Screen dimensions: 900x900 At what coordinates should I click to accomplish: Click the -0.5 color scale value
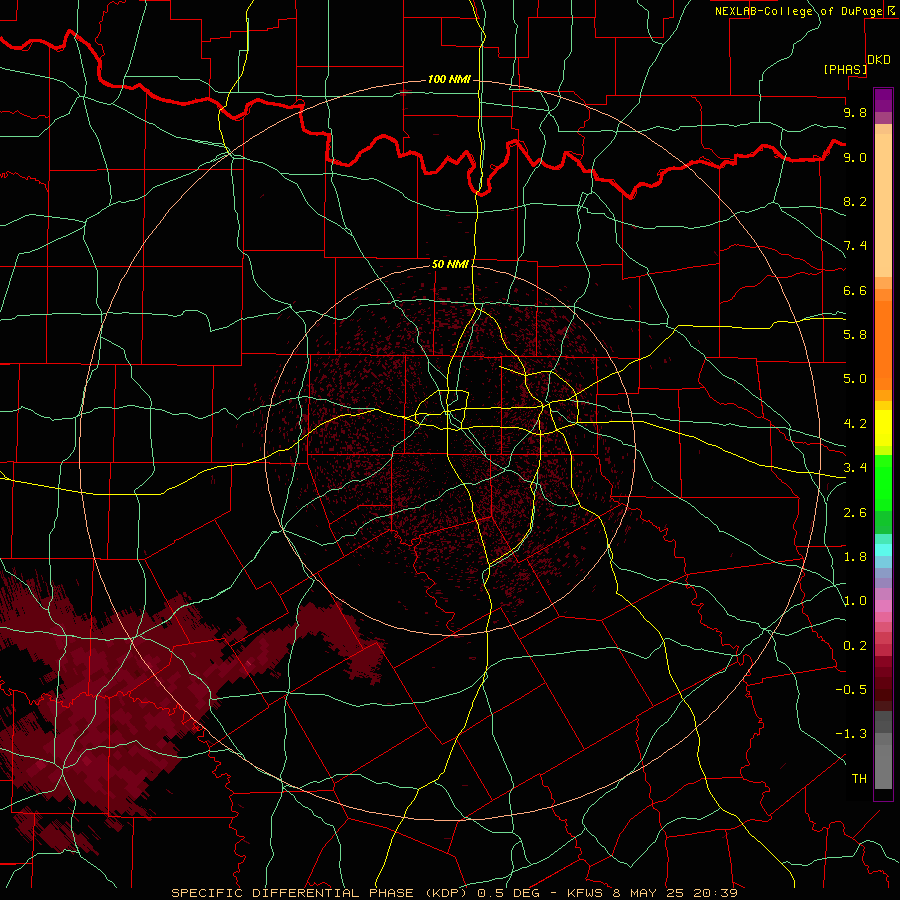tap(851, 690)
